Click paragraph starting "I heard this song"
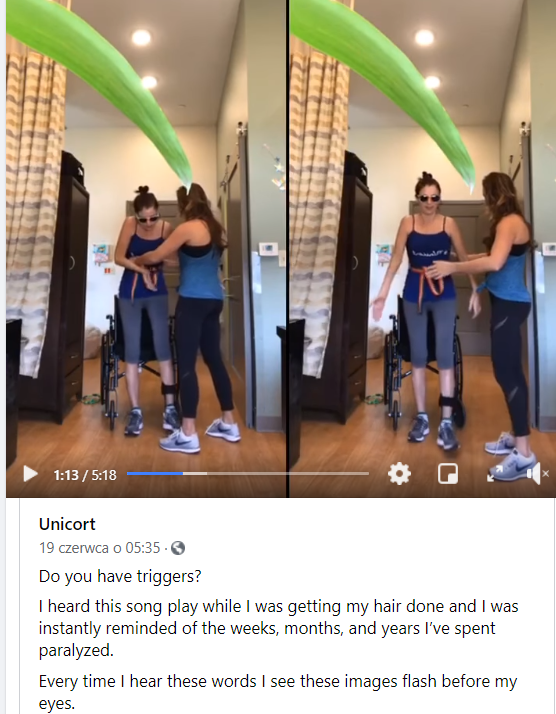 pos(278,628)
